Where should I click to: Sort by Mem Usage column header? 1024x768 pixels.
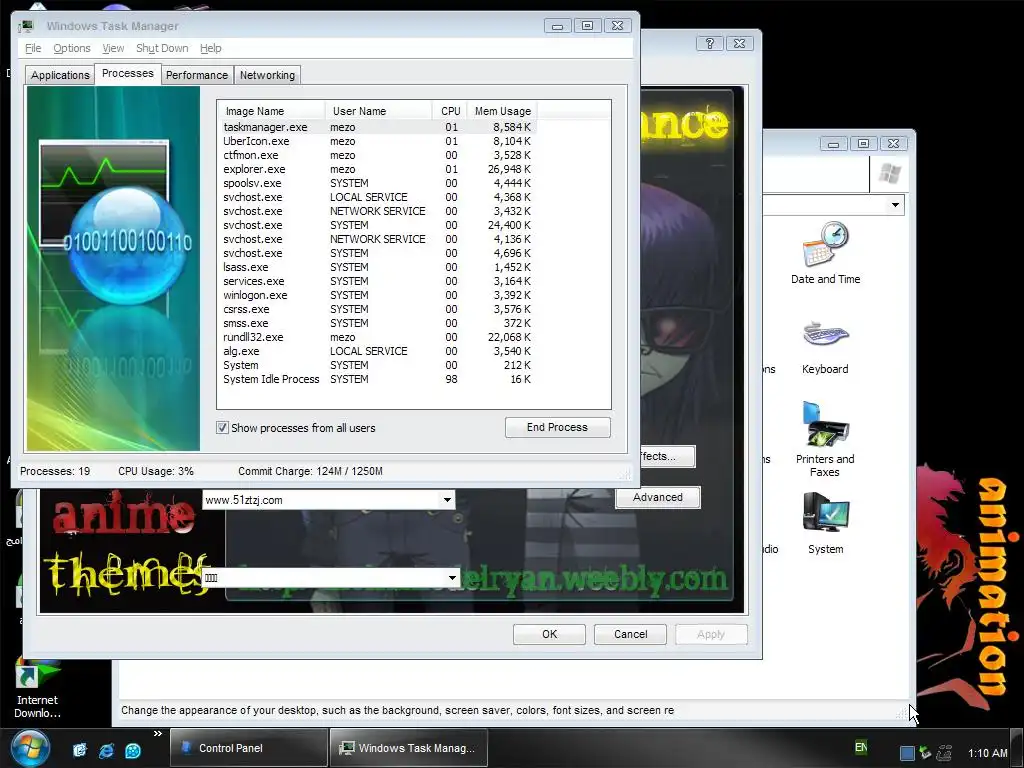tap(502, 111)
